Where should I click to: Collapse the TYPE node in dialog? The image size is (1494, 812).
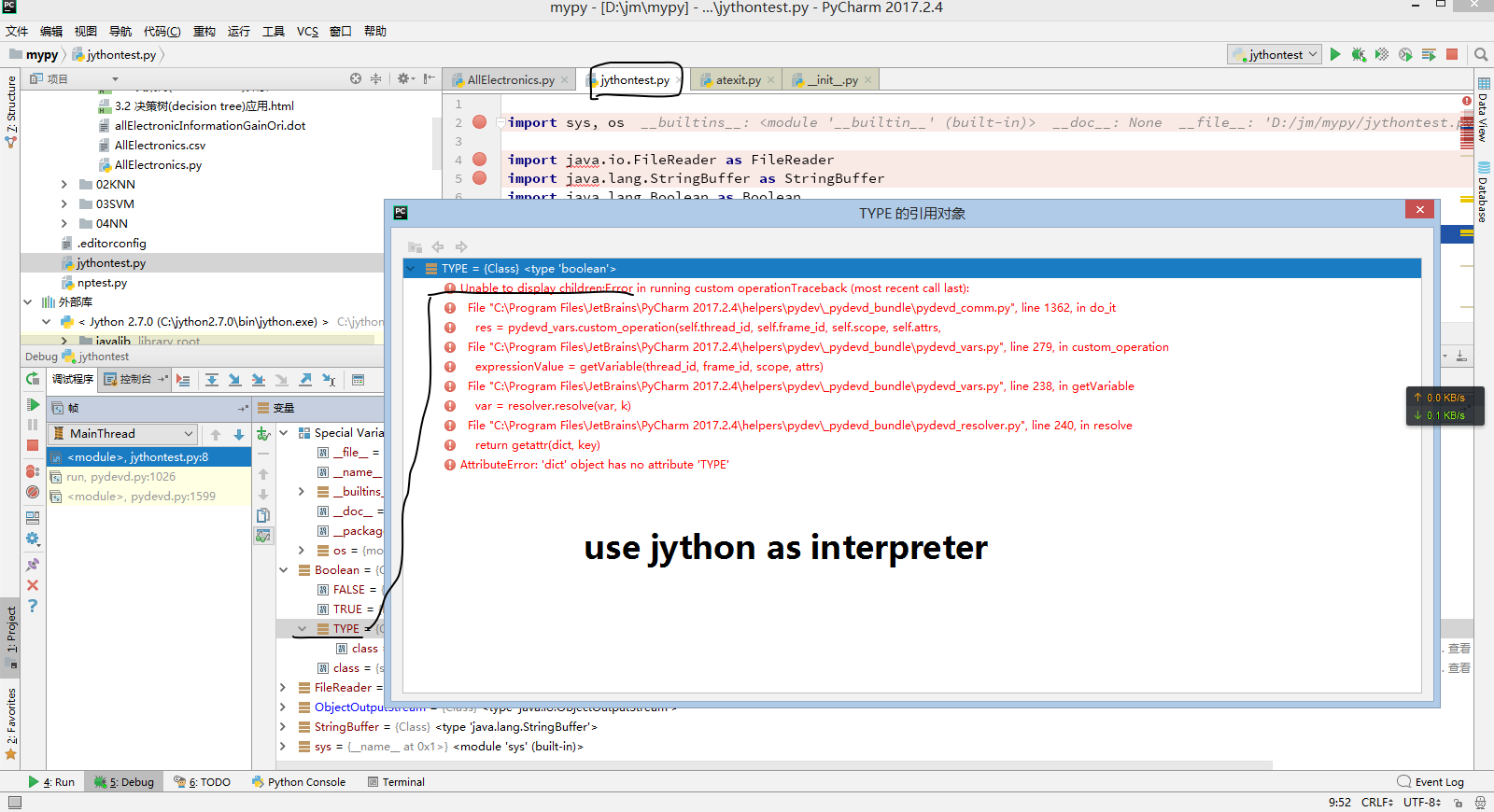[410, 269]
